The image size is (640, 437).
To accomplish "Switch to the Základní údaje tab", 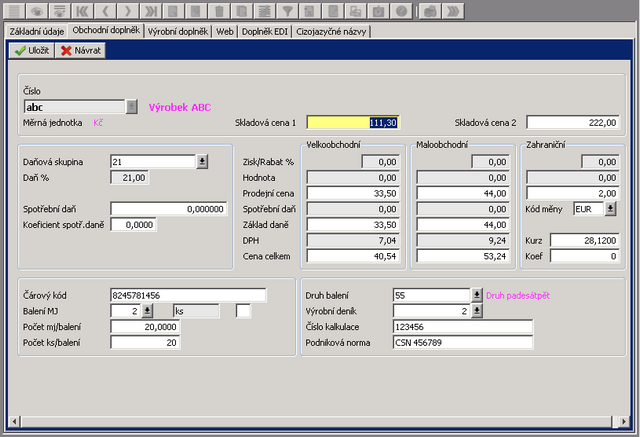I will tap(35, 31).
